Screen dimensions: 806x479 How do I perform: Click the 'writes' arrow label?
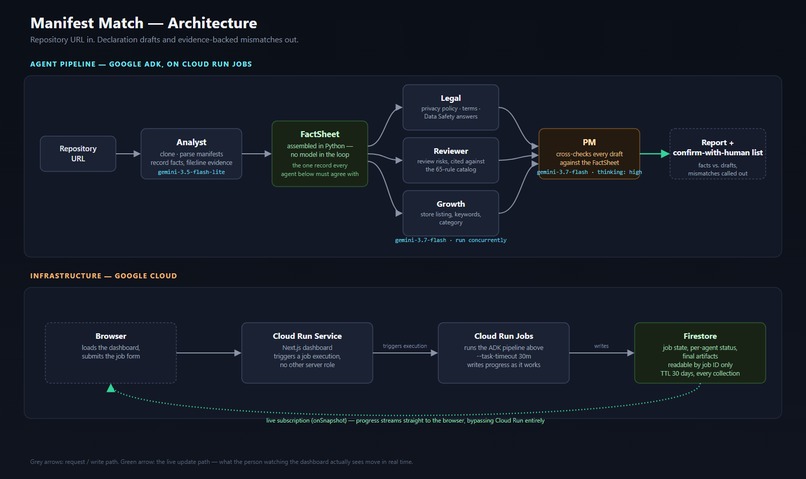coord(601,346)
